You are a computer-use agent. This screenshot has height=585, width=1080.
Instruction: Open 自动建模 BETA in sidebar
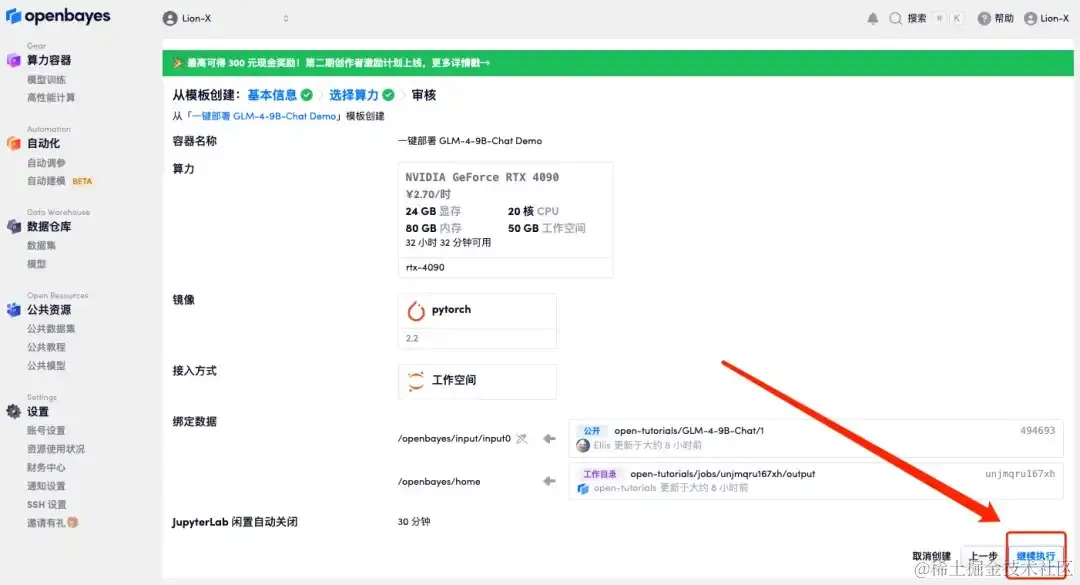click(59, 181)
